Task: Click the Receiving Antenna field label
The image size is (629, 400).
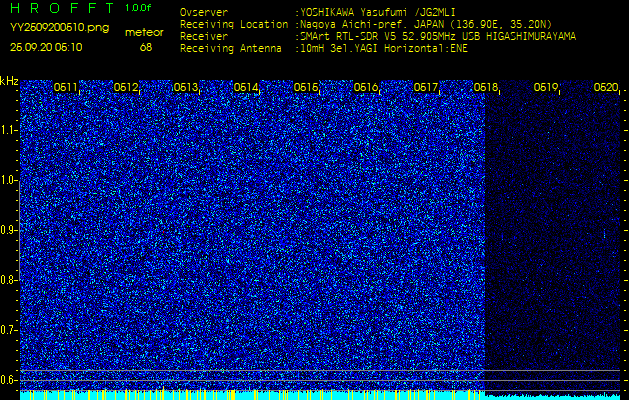Action: point(231,49)
